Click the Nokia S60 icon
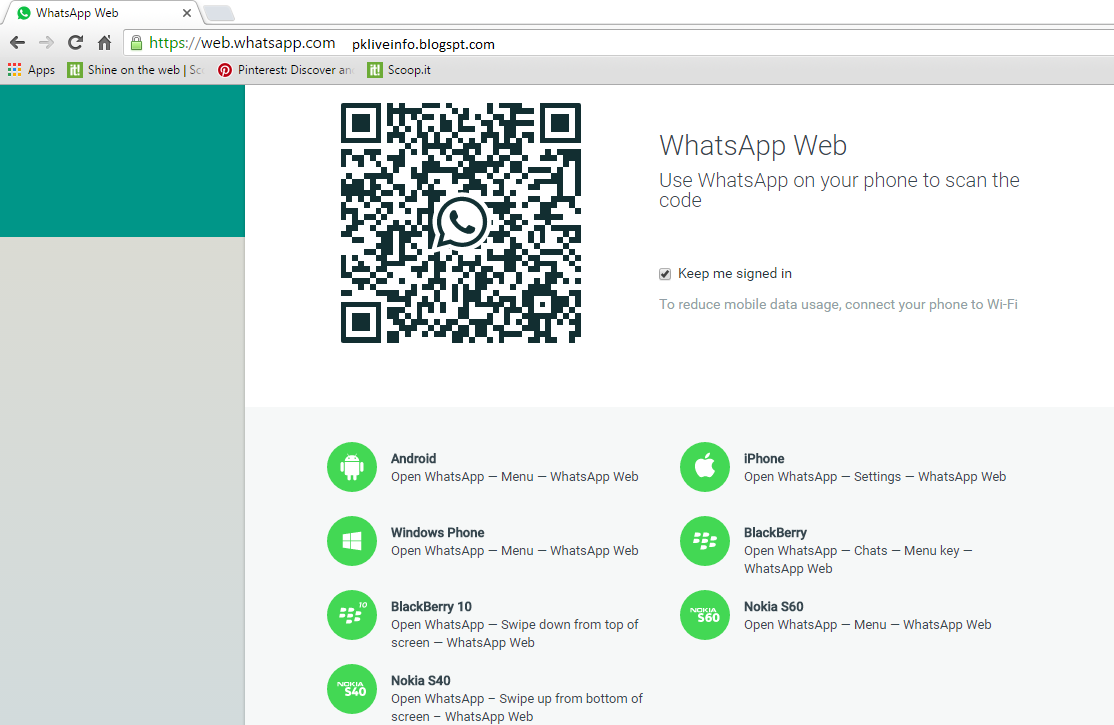 pos(705,615)
